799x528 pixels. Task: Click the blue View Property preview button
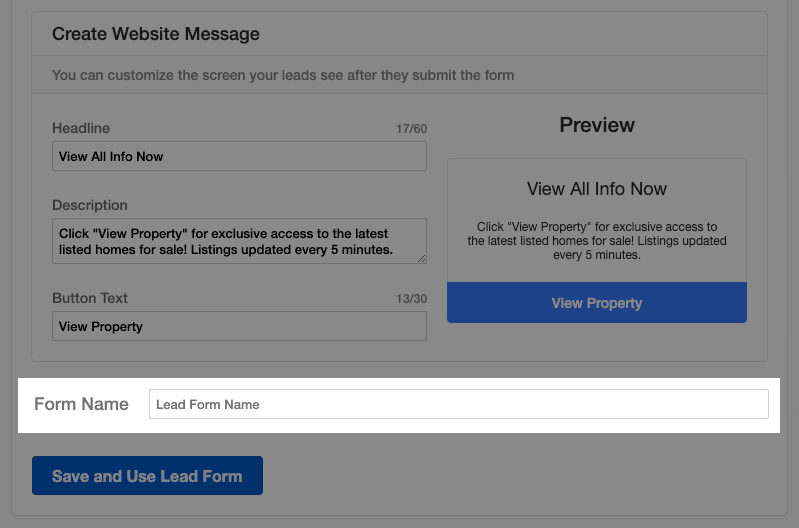point(597,303)
